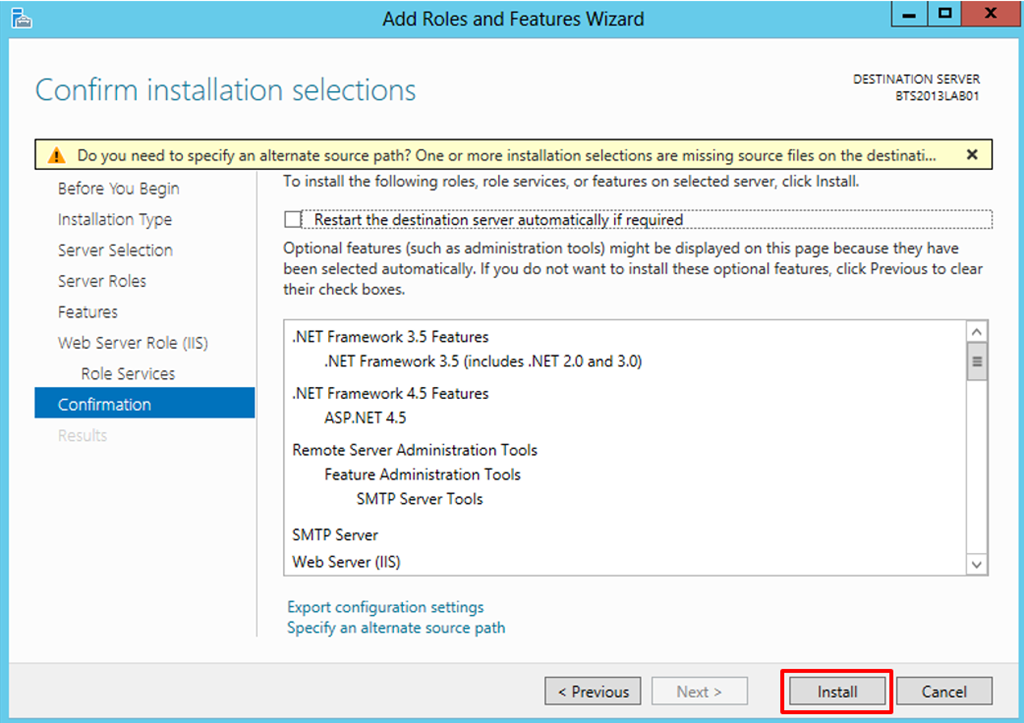Dismiss the alternate source path warning
Screen dimensions: 1024x723
coord(972,155)
